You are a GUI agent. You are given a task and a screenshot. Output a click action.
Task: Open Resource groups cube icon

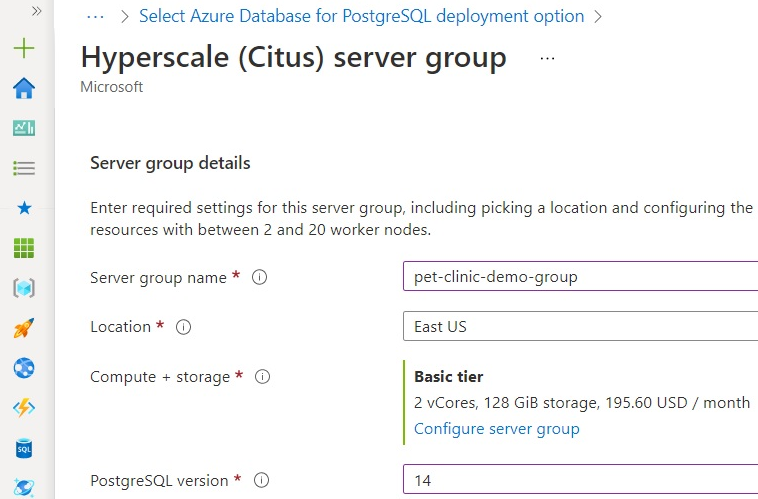coord(24,288)
